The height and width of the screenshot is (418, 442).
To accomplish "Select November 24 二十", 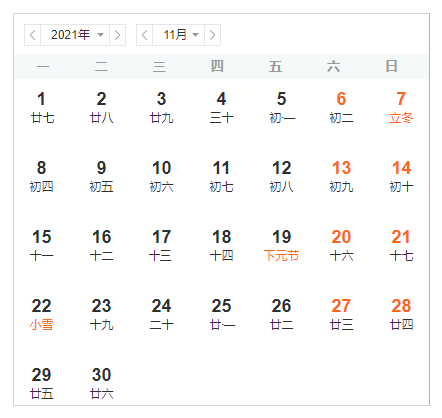I will [x=162, y=315].
